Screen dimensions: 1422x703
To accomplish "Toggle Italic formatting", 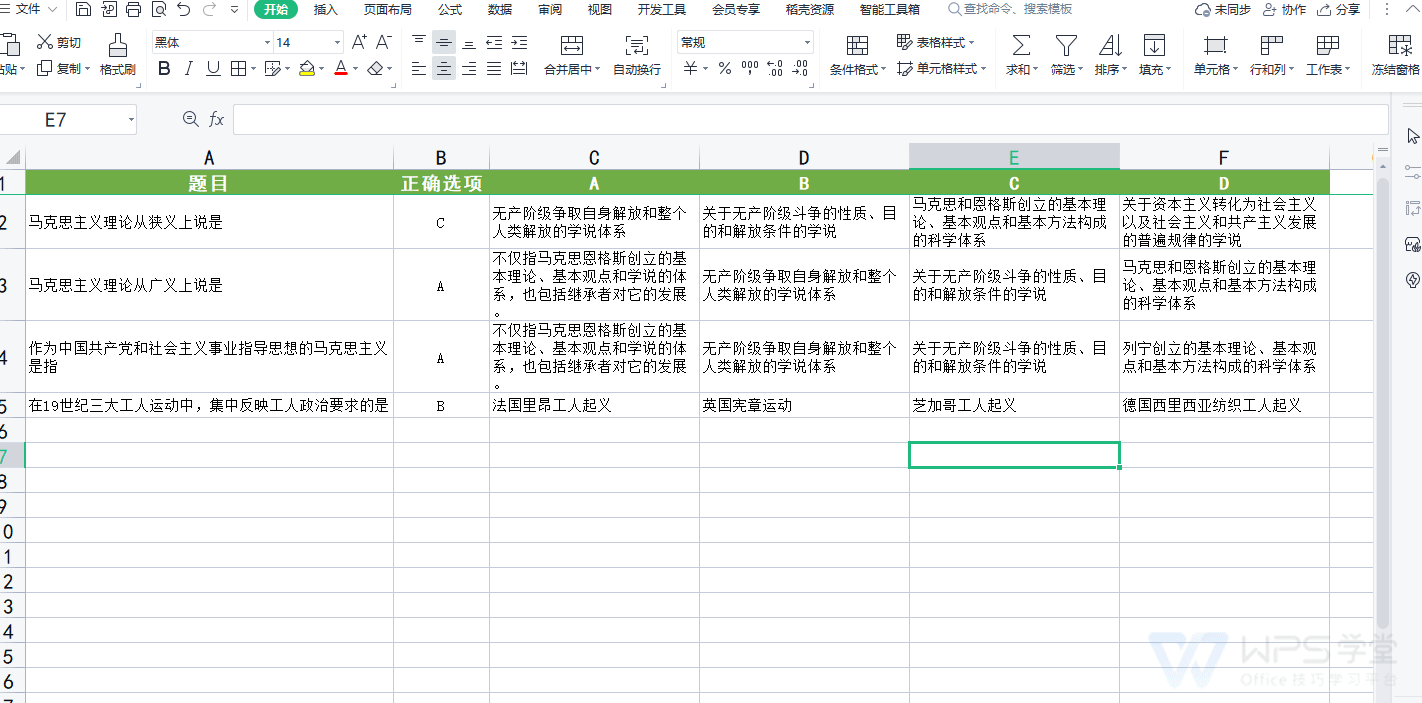I will 189,68.
